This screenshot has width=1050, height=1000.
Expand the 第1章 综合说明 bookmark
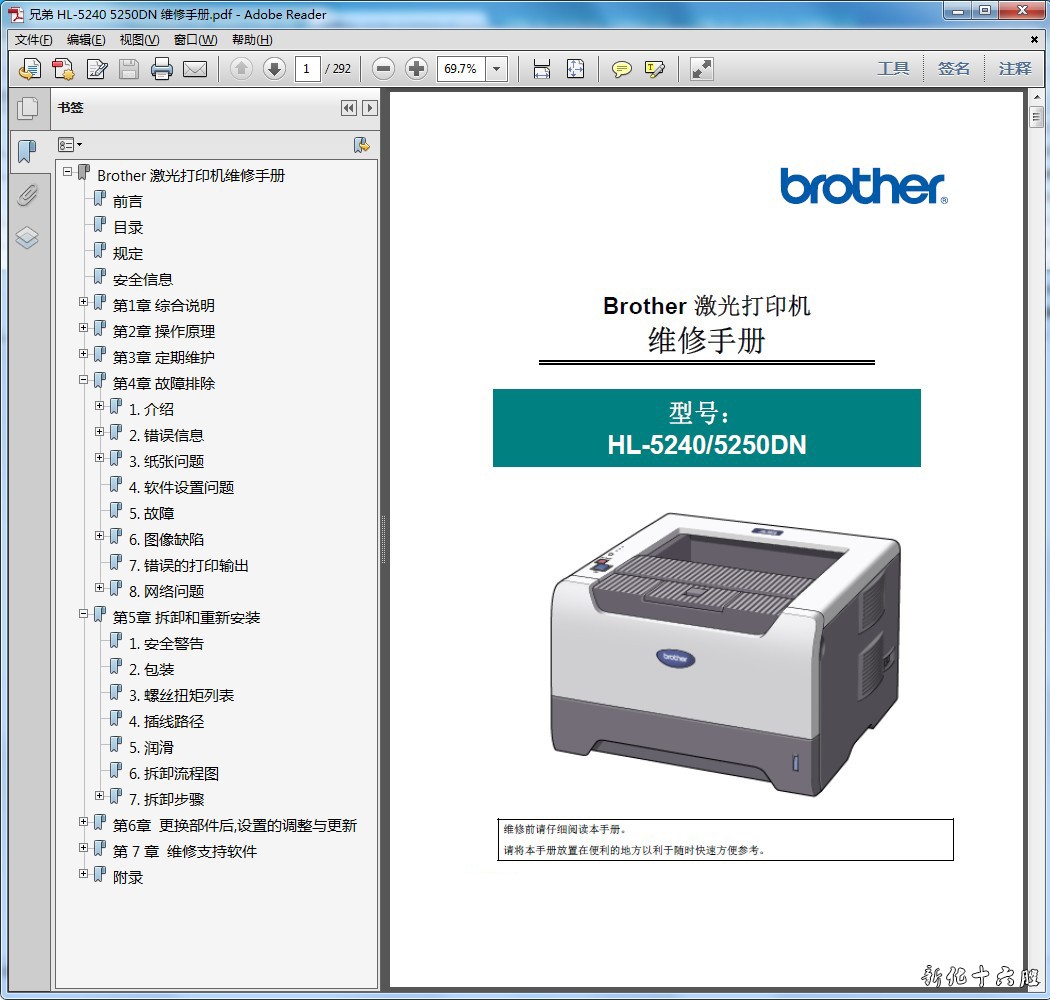click(x=84, y=301)
